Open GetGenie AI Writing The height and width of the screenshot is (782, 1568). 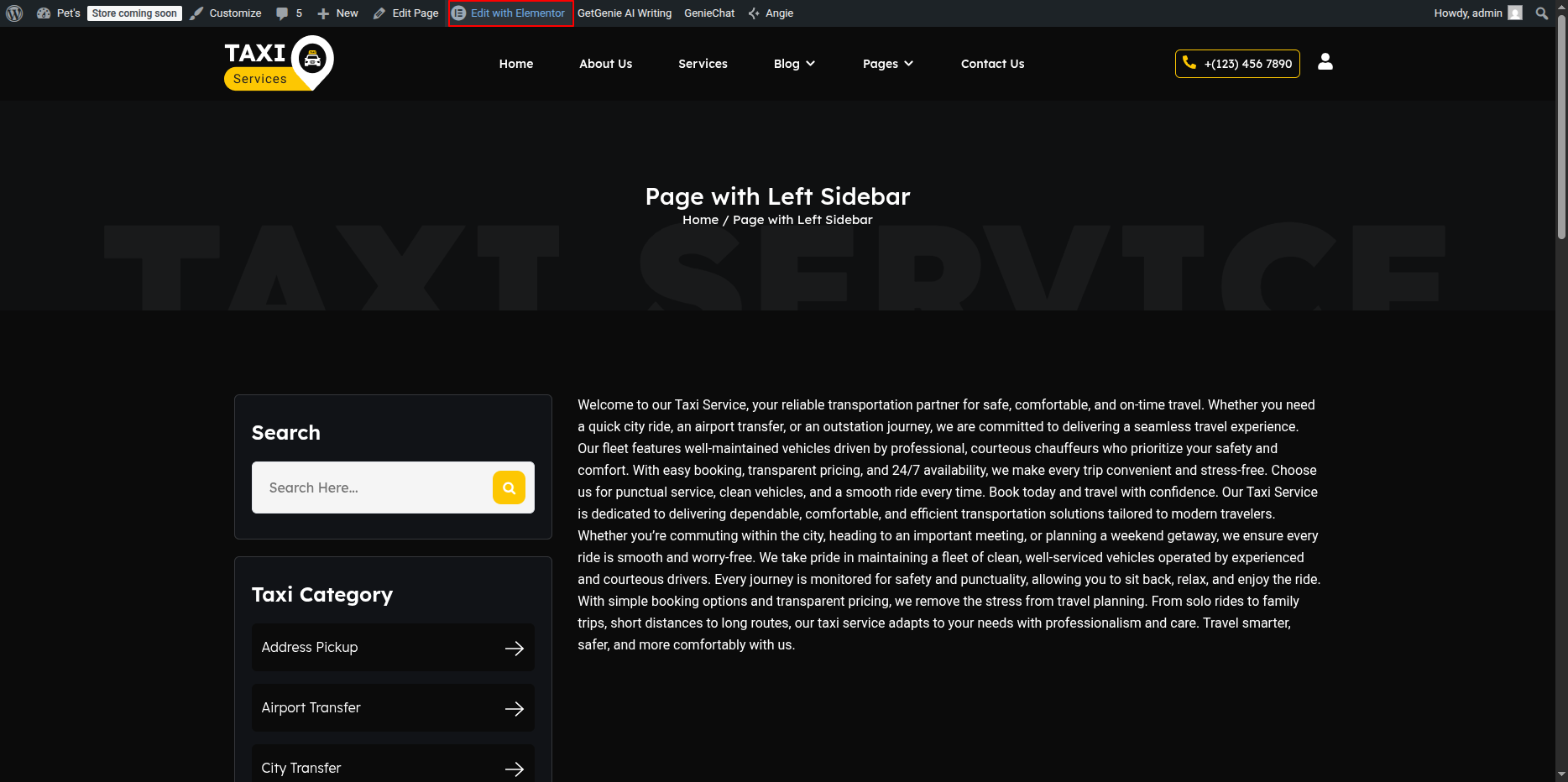[x=625, y=13]
